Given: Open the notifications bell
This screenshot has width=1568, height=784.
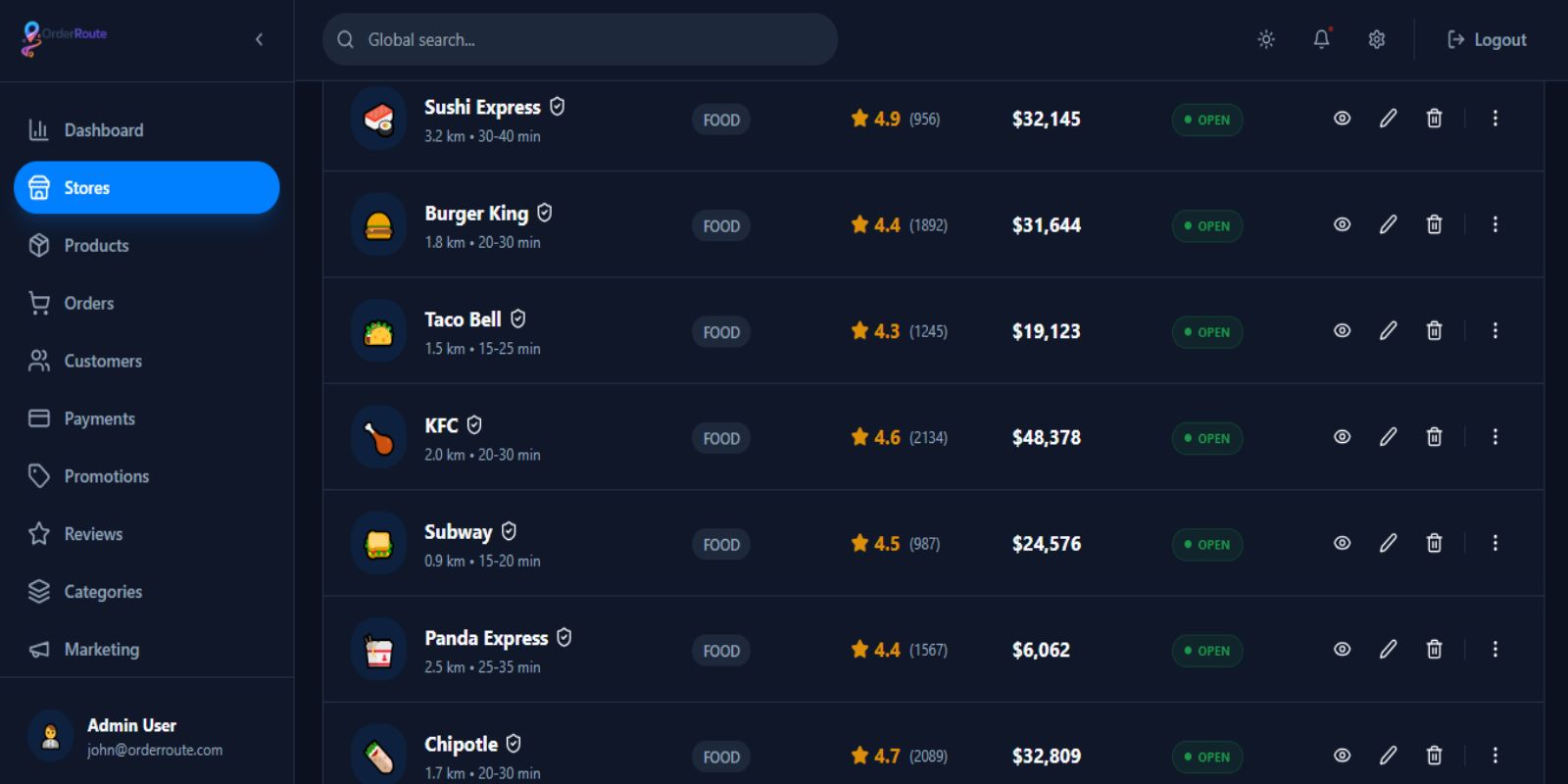Looking at the screenshot, I should pos(1321,39).
